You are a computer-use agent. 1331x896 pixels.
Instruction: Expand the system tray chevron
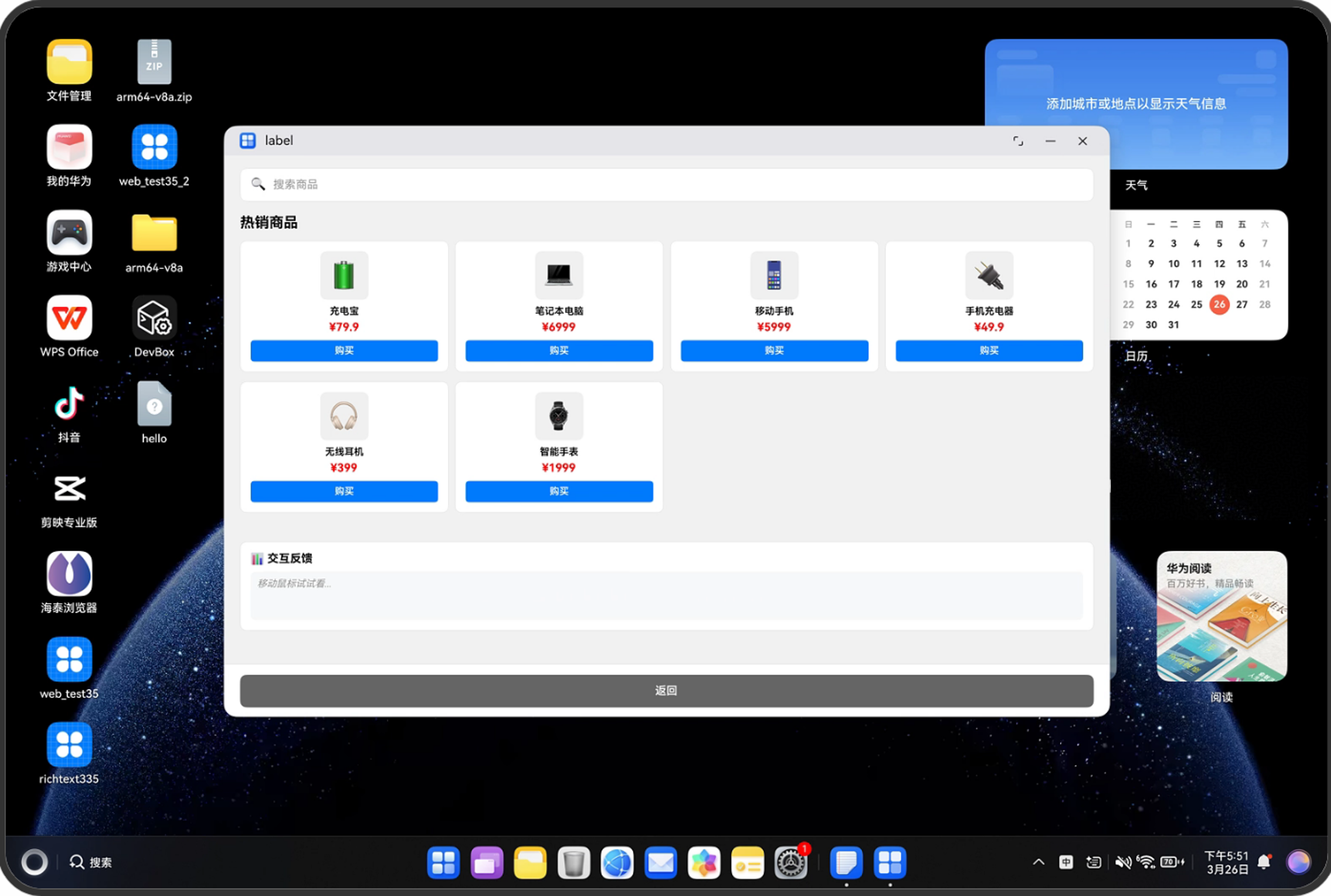[x=1038, y=862]
